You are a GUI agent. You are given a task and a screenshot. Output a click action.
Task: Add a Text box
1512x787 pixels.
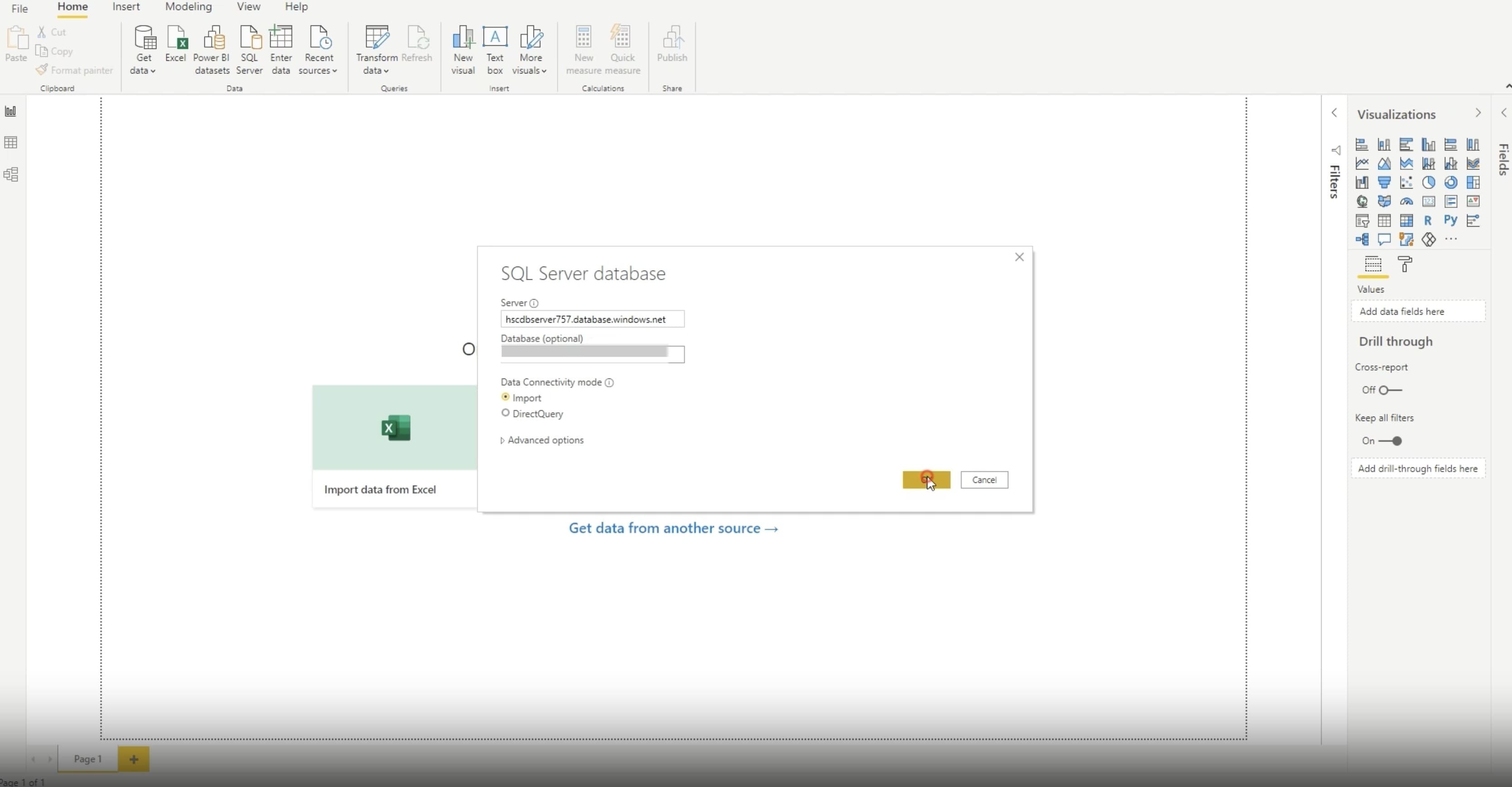pos(495,50)
